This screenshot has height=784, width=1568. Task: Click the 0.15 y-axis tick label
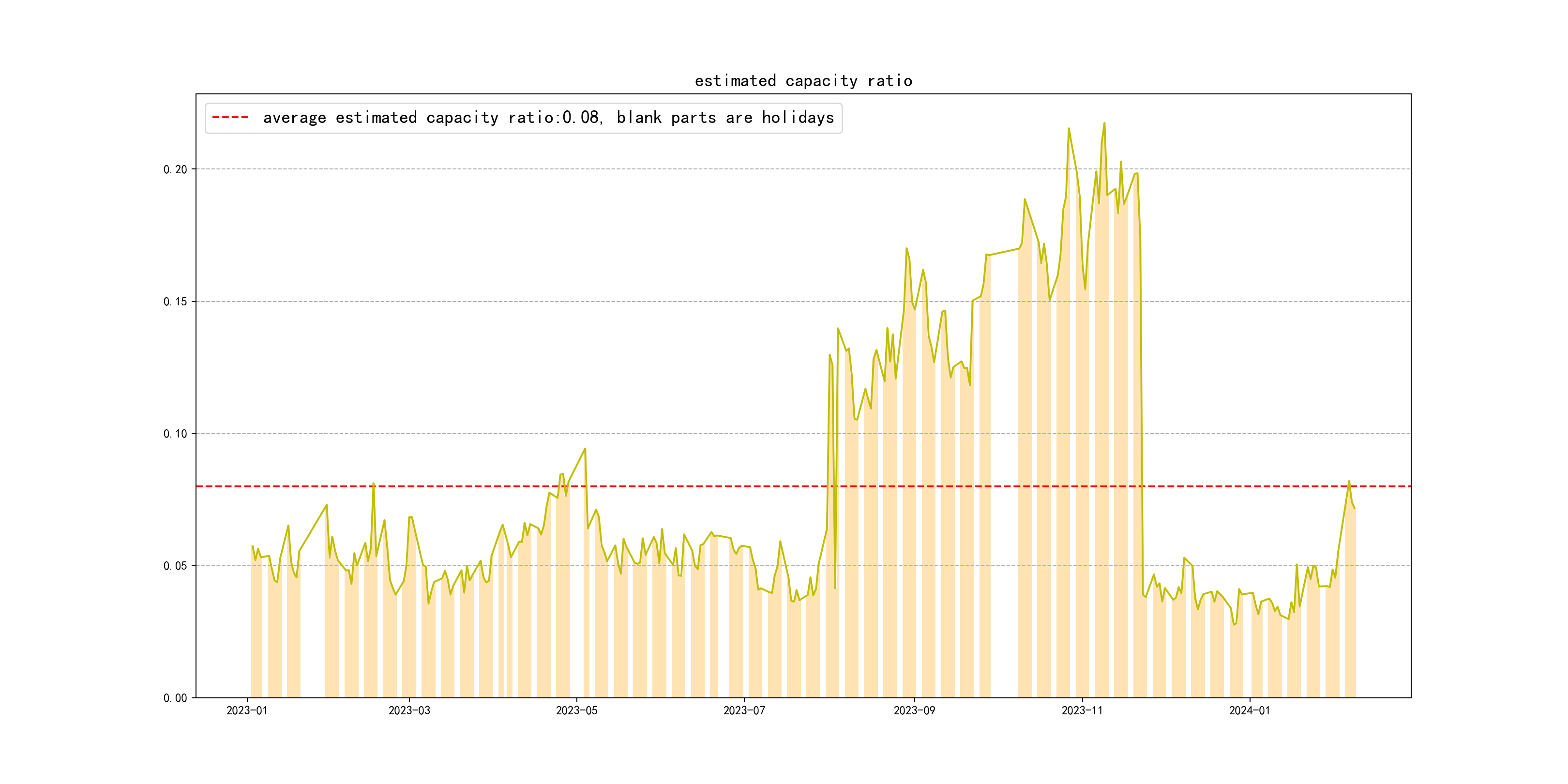[x=175, y=302]
